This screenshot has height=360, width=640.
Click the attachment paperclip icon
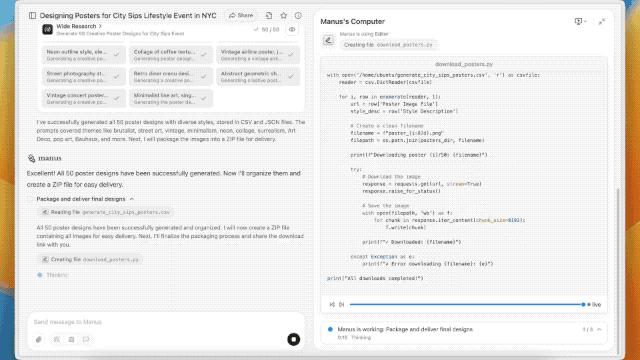pos(39,340)
